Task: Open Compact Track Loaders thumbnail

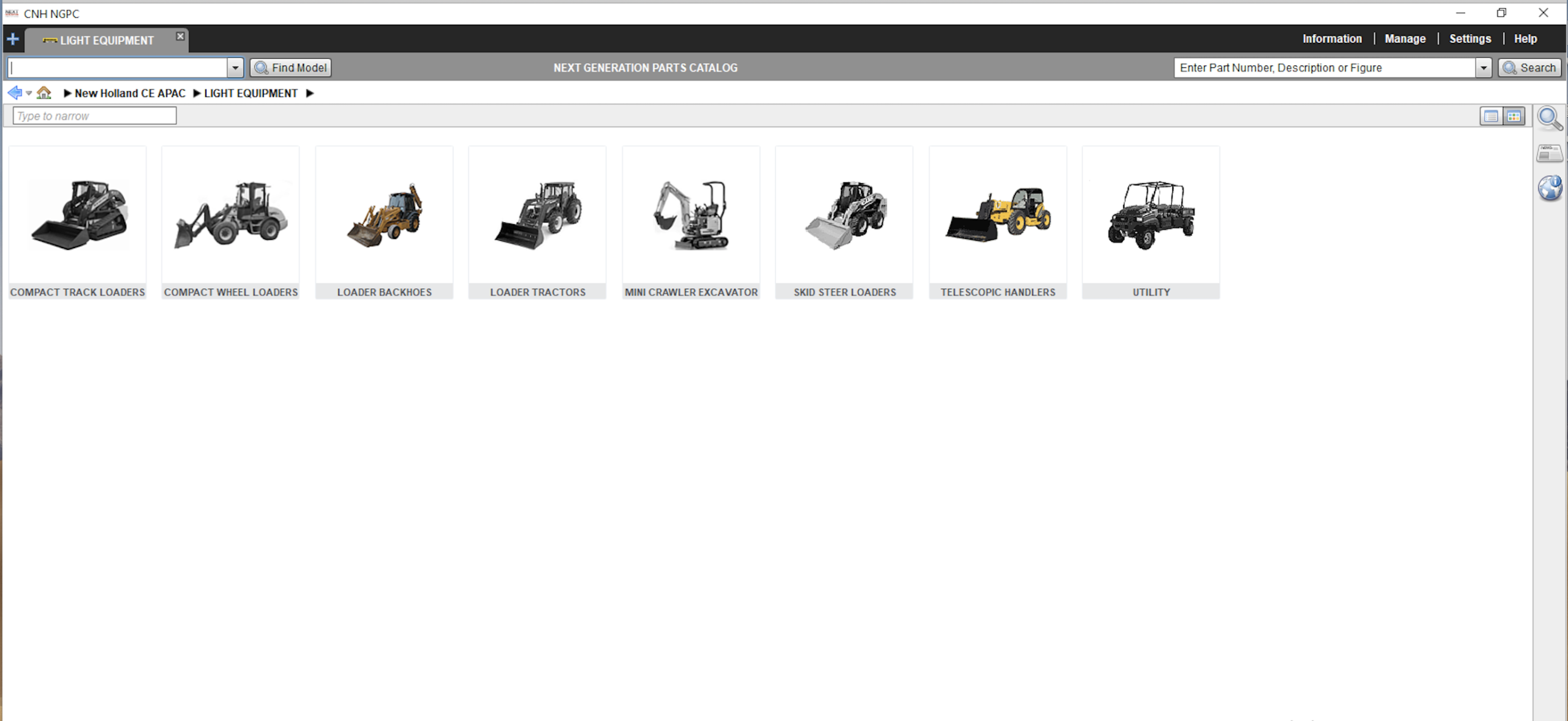Action: coord(78,215)
